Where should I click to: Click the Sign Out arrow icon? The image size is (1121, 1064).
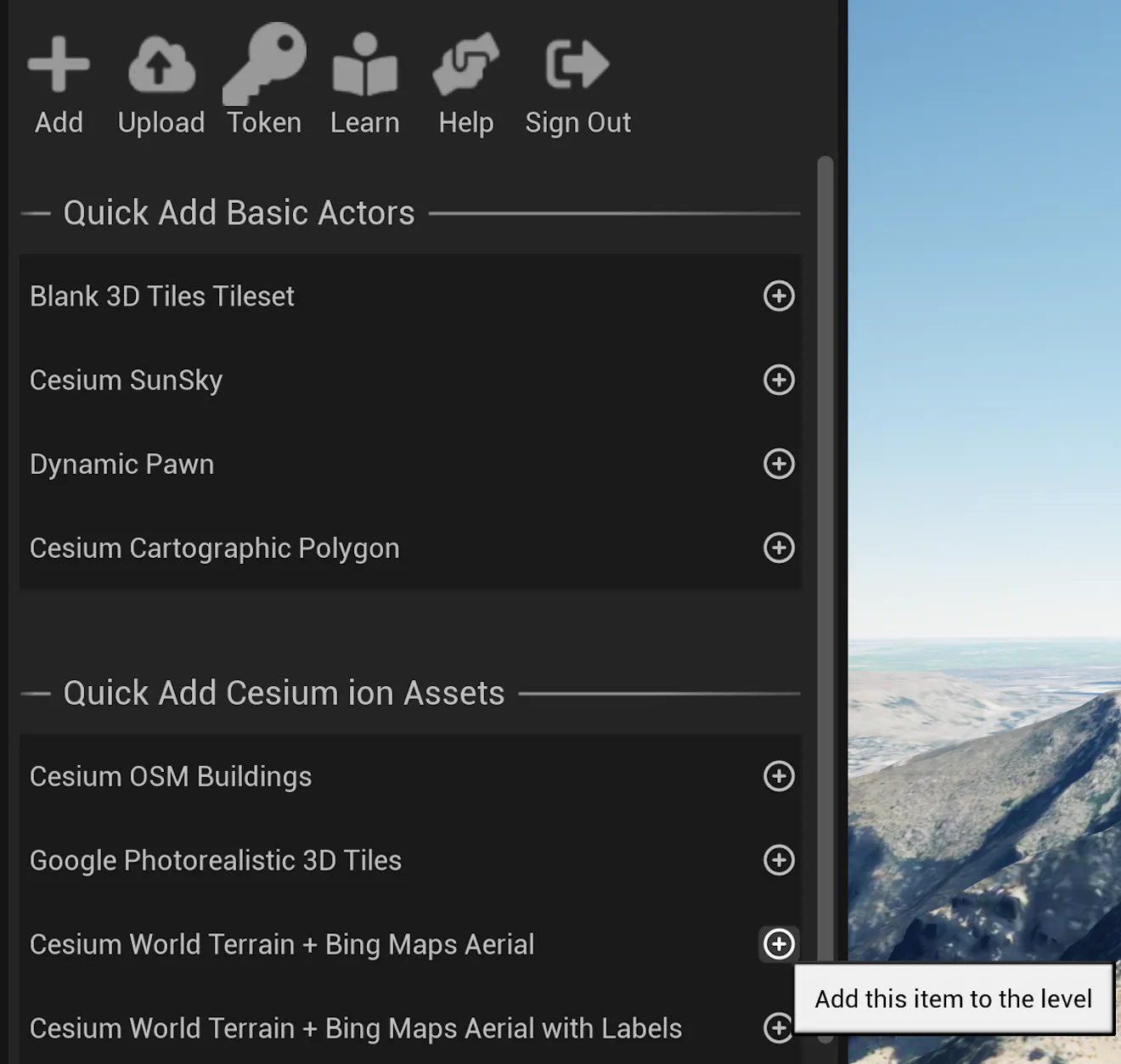point(577,65)
